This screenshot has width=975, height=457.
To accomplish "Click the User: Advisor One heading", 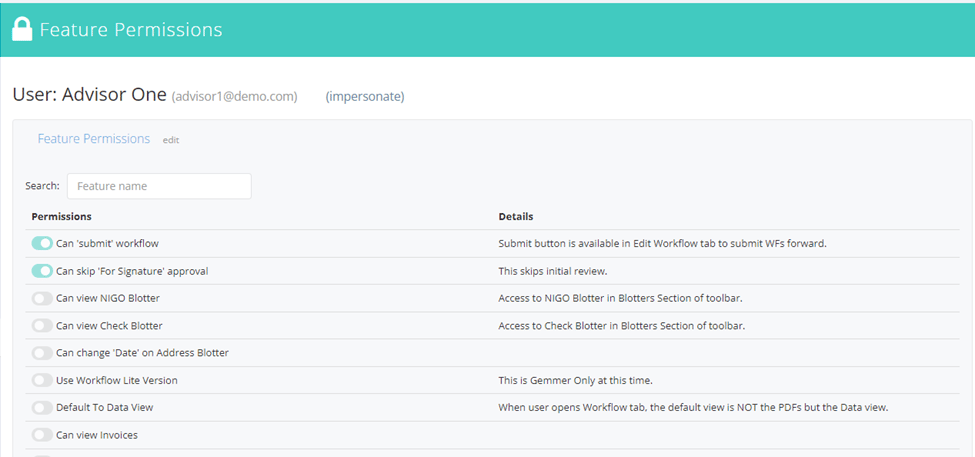I will [x=90, y=95].
